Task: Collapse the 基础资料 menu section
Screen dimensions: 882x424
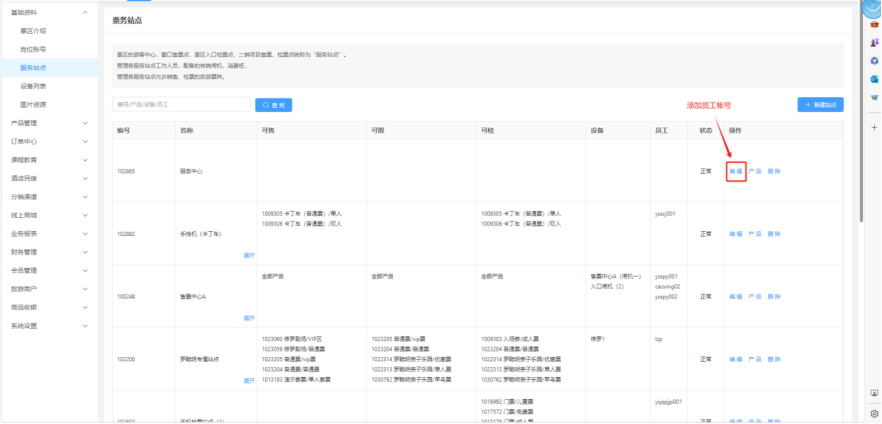Action: (85, 12)
